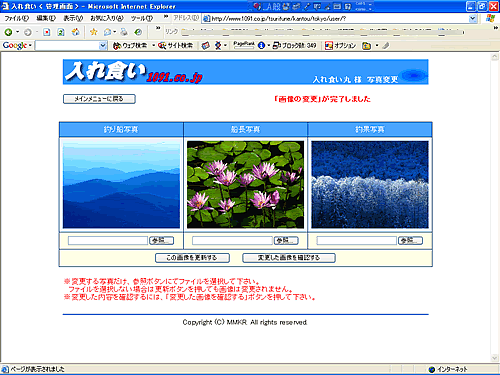Image resolution: width=500 pixels, height=375 pixels.
Task: Print the page using printer icon
Action: pos(124,32)
